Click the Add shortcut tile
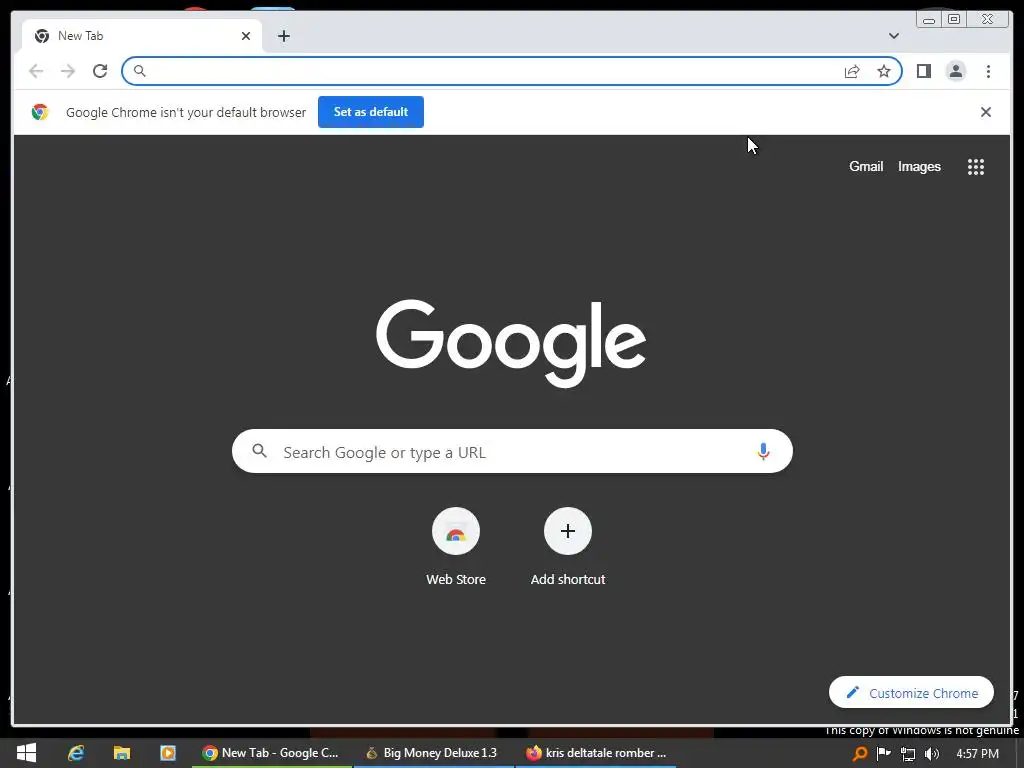The width and height of the screenshot is (1024, 768). [x=568, y=547]
